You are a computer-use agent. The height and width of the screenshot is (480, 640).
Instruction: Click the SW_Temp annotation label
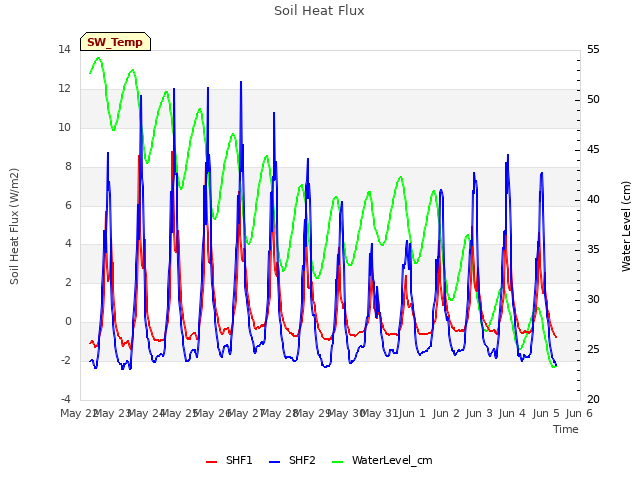click(x=115, y=42)
